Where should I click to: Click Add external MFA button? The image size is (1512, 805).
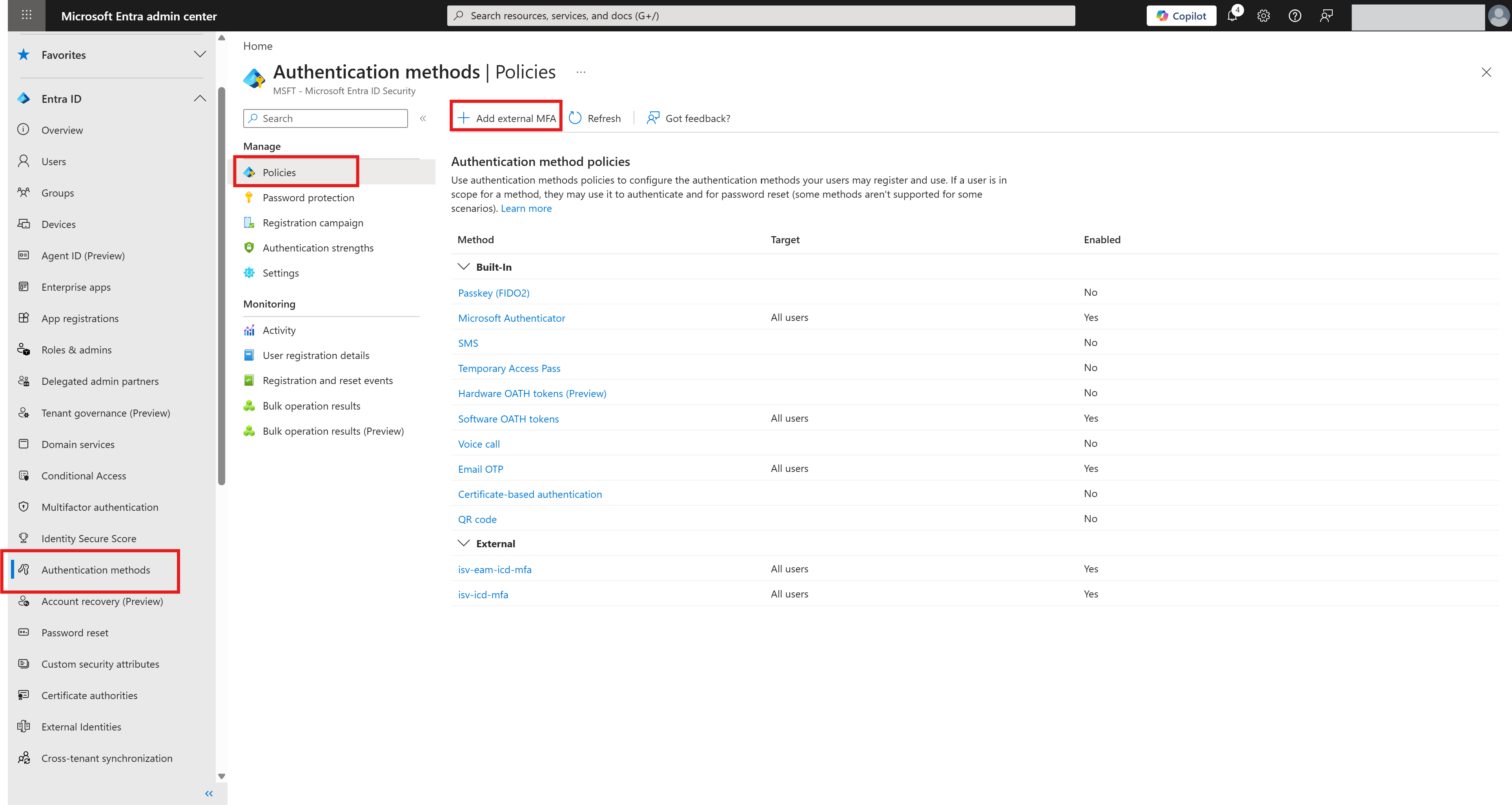coord(506,118)
